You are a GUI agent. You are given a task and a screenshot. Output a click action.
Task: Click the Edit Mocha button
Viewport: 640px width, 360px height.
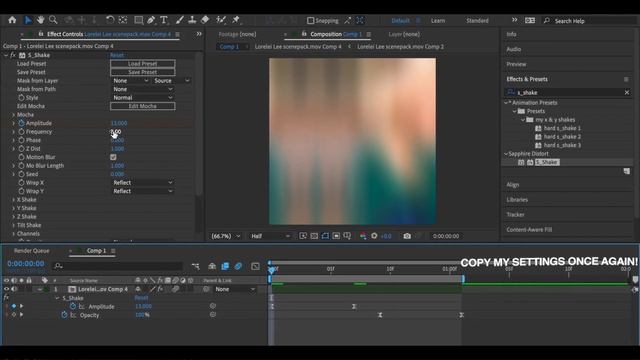tap(142, 106)
